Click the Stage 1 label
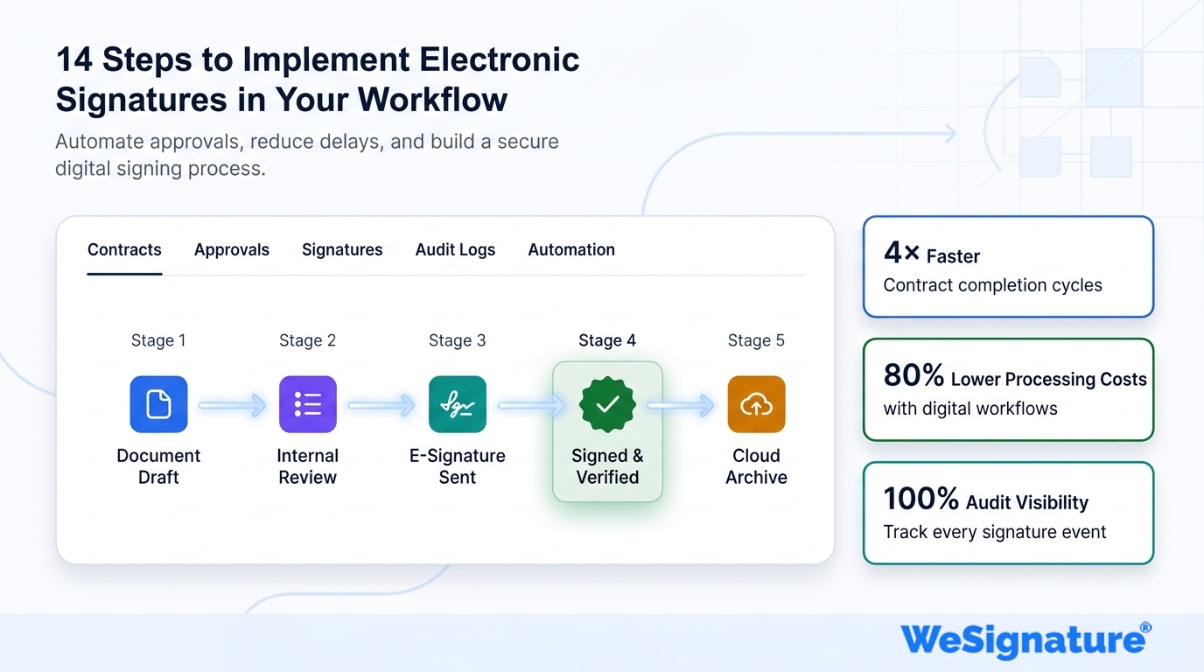 158,341
